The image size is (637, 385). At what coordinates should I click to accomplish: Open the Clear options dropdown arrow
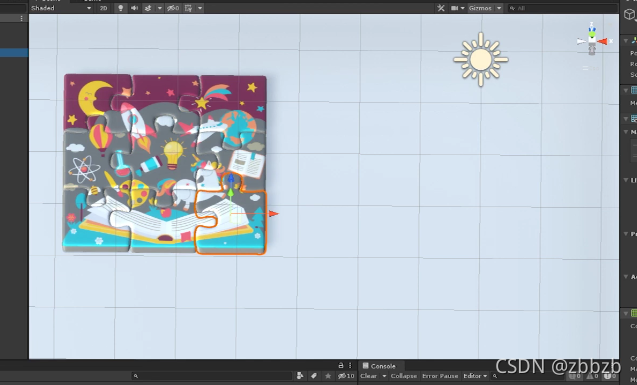click(x=384, y=376)
